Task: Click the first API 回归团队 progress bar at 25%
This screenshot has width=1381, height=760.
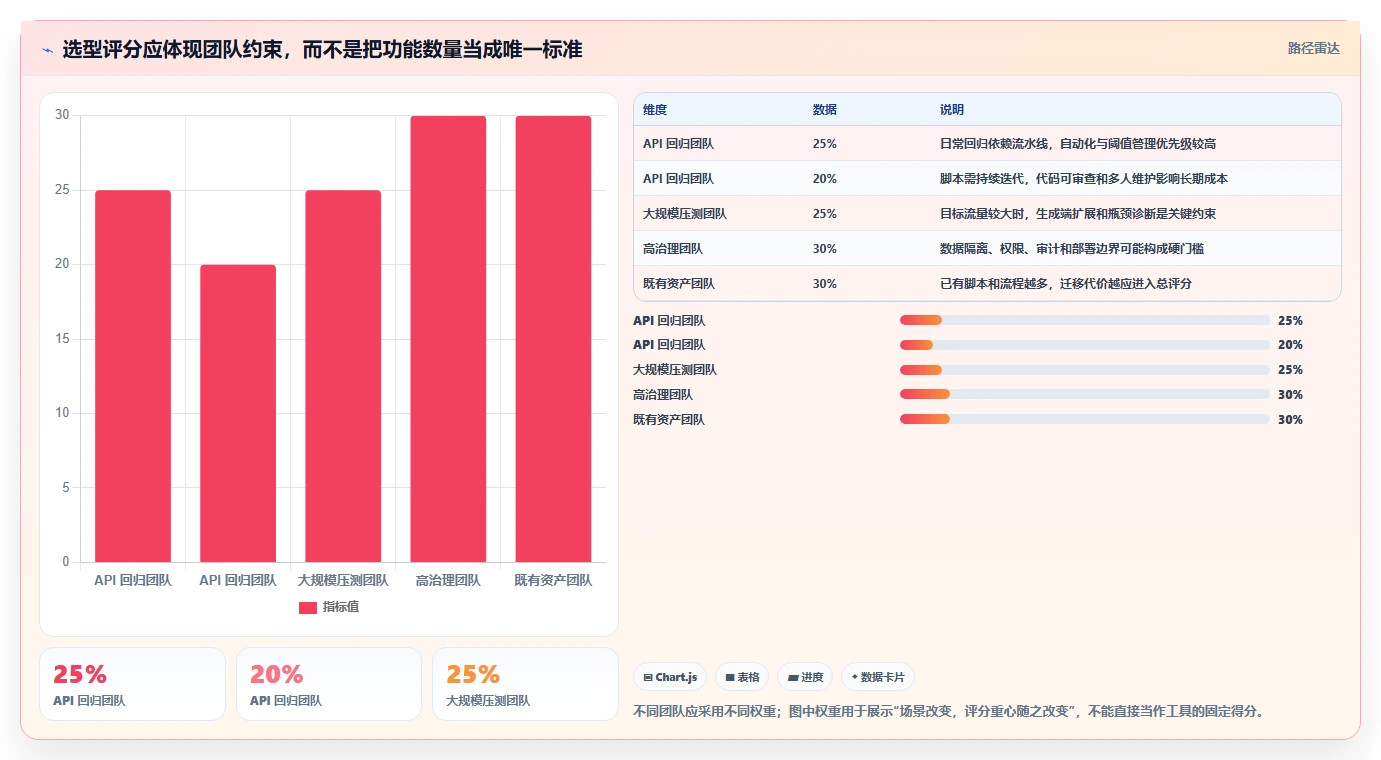Action: pyautogui.click(x=1085, y=320)
